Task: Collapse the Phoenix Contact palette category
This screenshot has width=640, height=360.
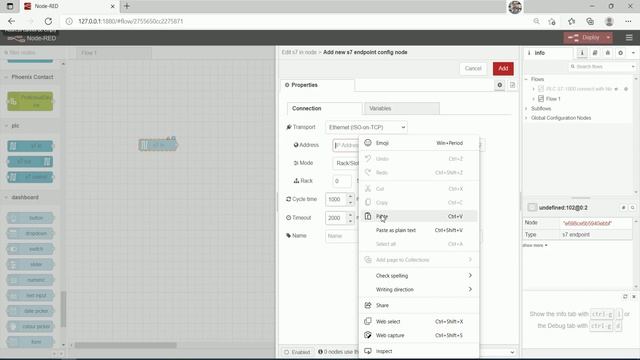Action: 29,77
